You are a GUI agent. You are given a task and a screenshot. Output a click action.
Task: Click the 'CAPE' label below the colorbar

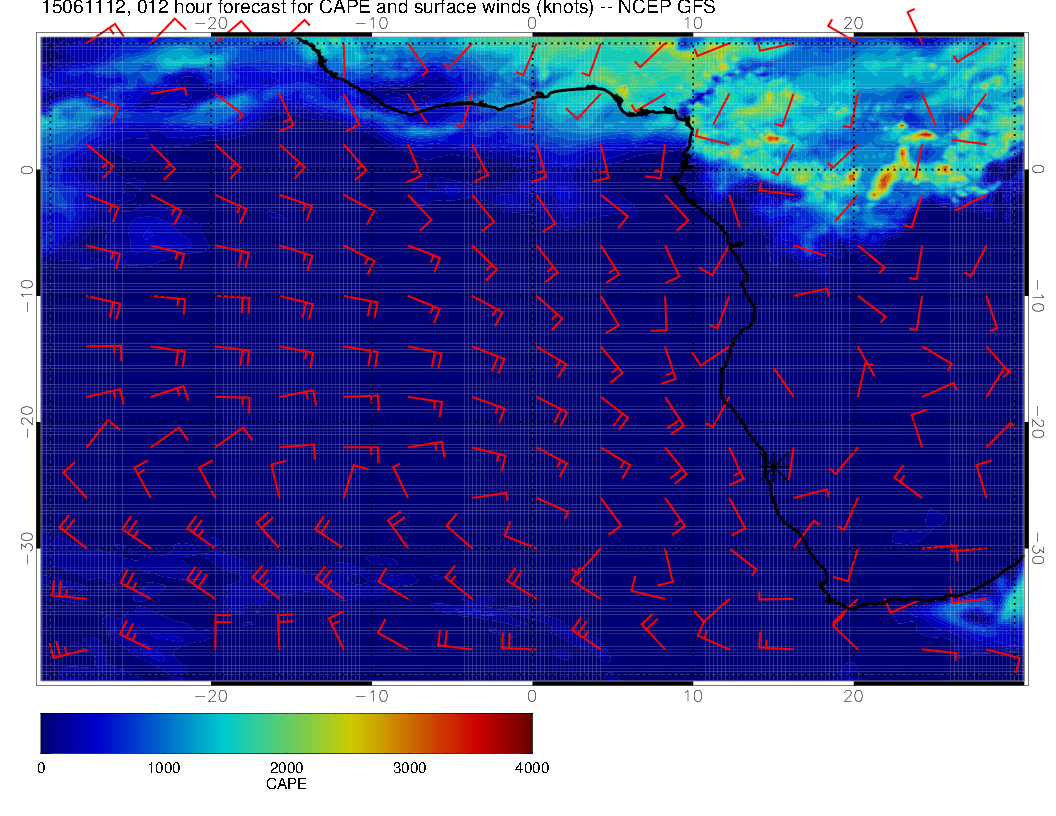tap(286, 784)
